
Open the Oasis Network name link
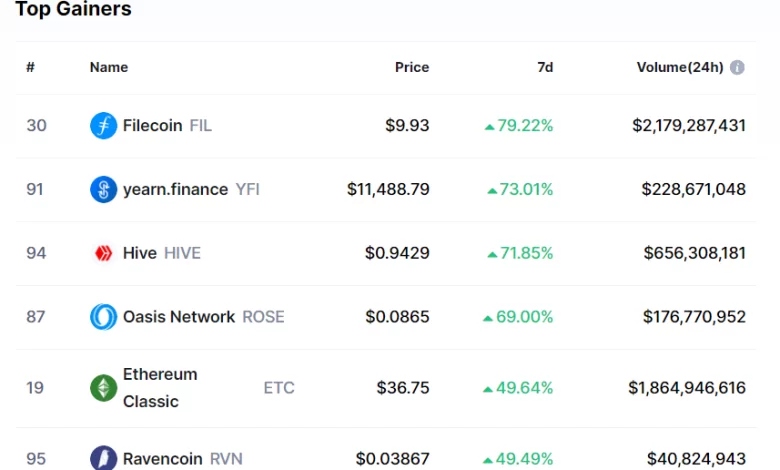click(x=179, y=317)
